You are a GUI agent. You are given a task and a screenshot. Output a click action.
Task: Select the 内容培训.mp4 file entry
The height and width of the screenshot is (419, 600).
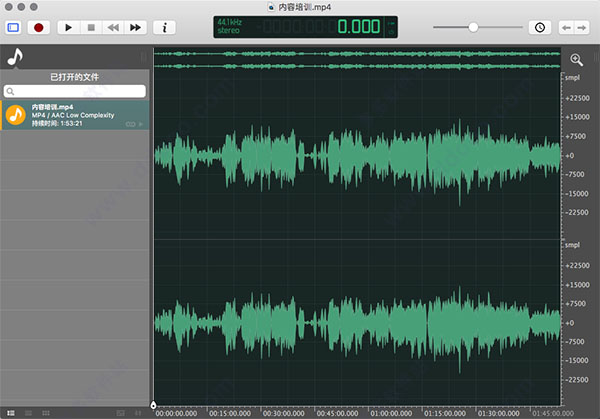click(x=75, y=115)
